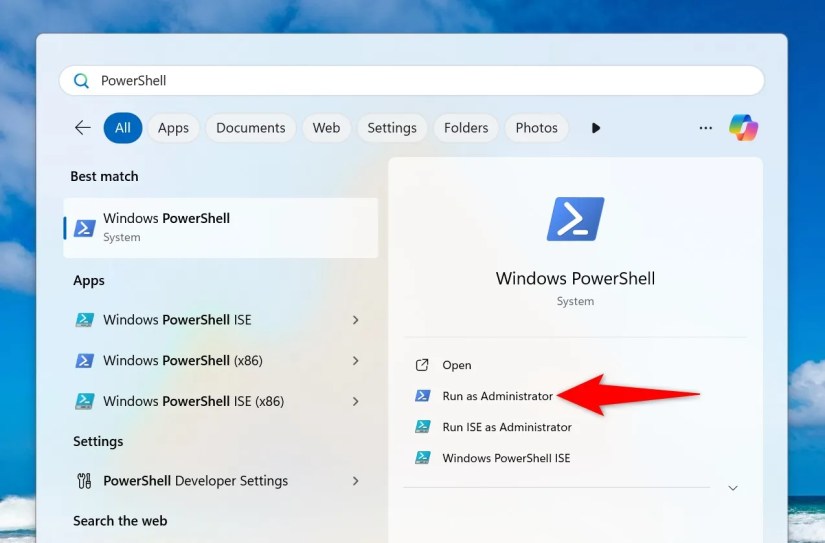This screenshot has width=825, height=543.
Task: Click the Windows PowerShell best match icon
Action: [x=85, y=228]
